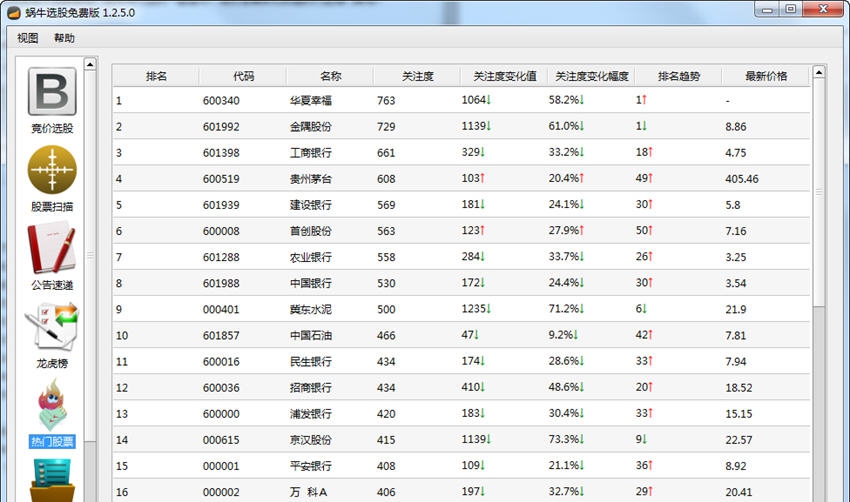Sort by the 关注度变化值 column header
This screenshot has width=850, height=502.
click(x=504, y=76)
